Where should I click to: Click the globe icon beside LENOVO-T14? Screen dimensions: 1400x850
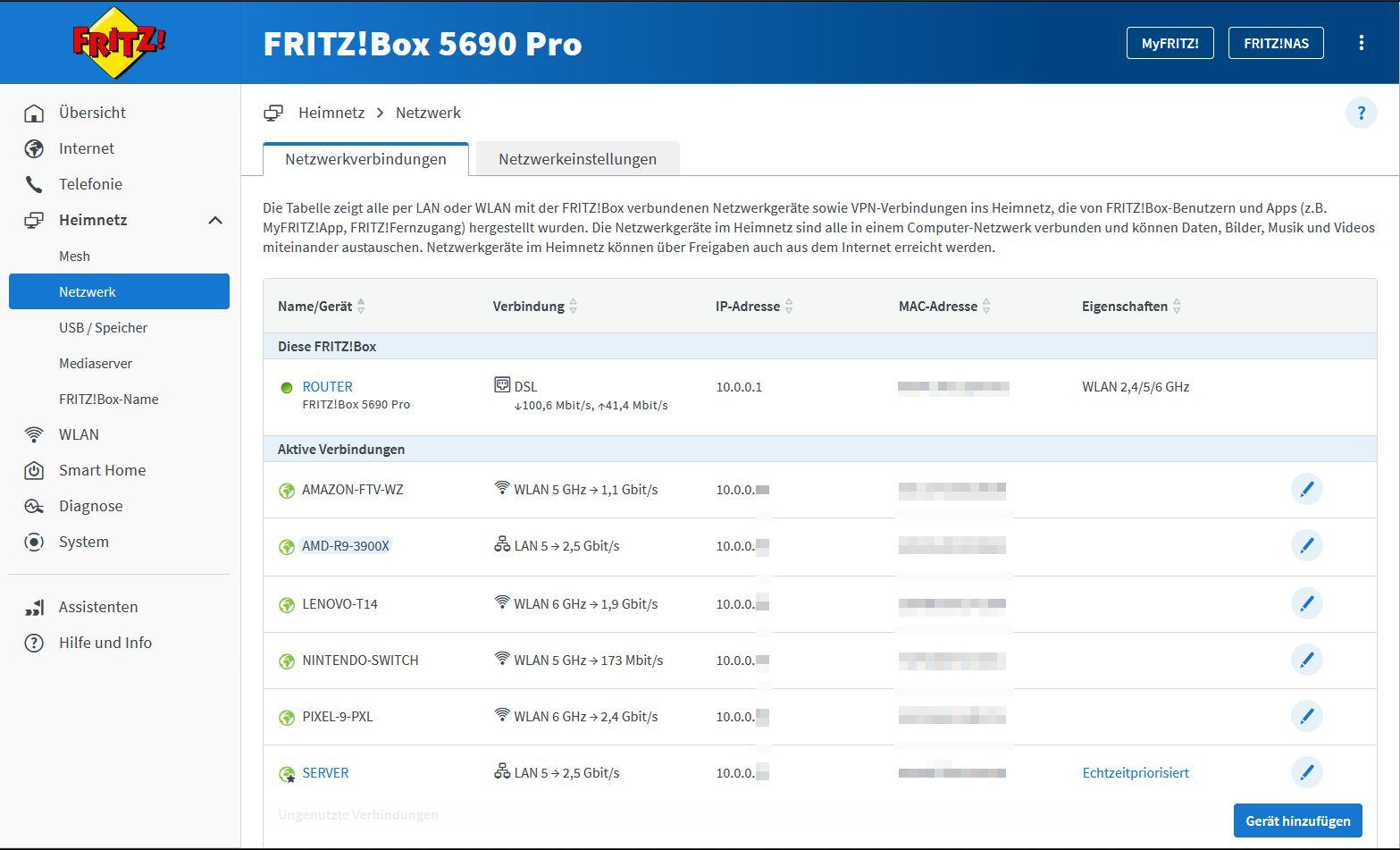(287, 605)
